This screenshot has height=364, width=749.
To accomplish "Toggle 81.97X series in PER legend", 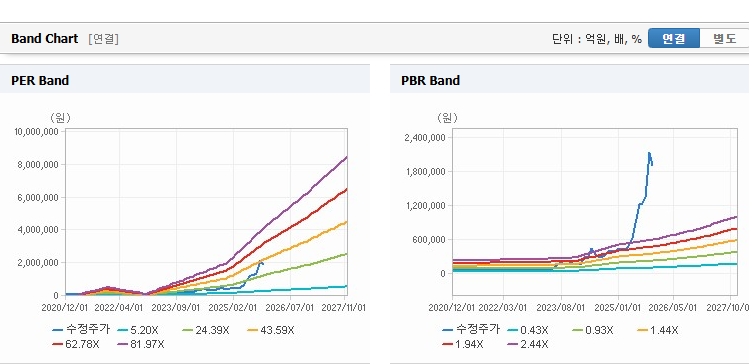I will pyautogui.click(x=141, y=344).
